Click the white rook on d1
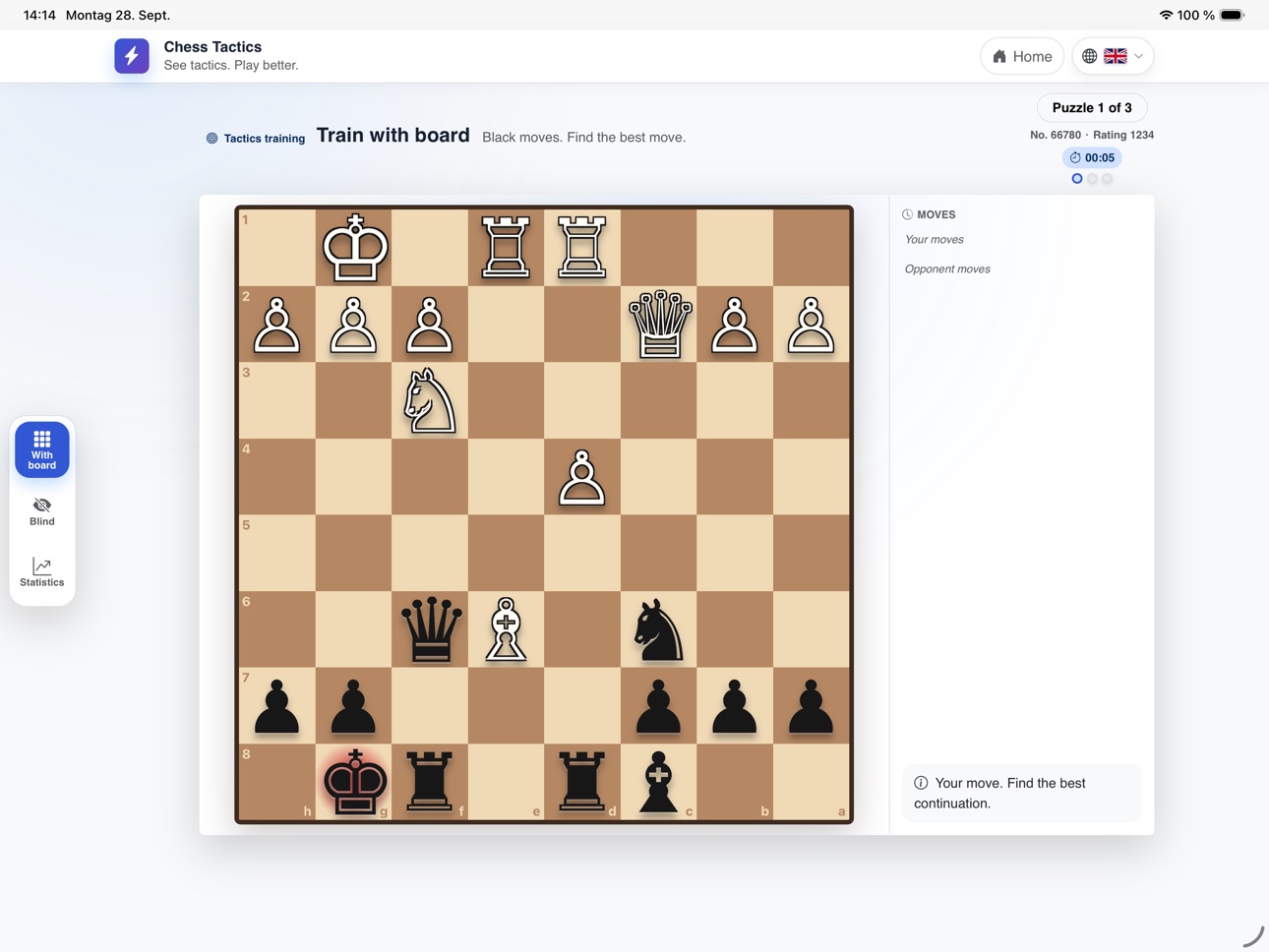 click(582, 248)
